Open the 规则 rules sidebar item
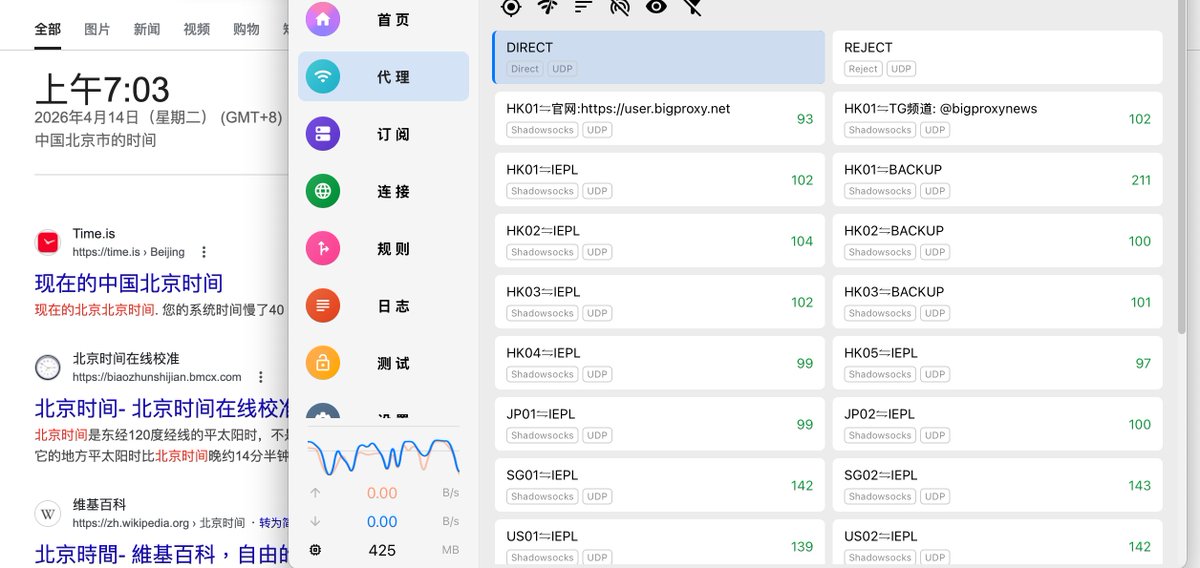 (x=383, y=248)
